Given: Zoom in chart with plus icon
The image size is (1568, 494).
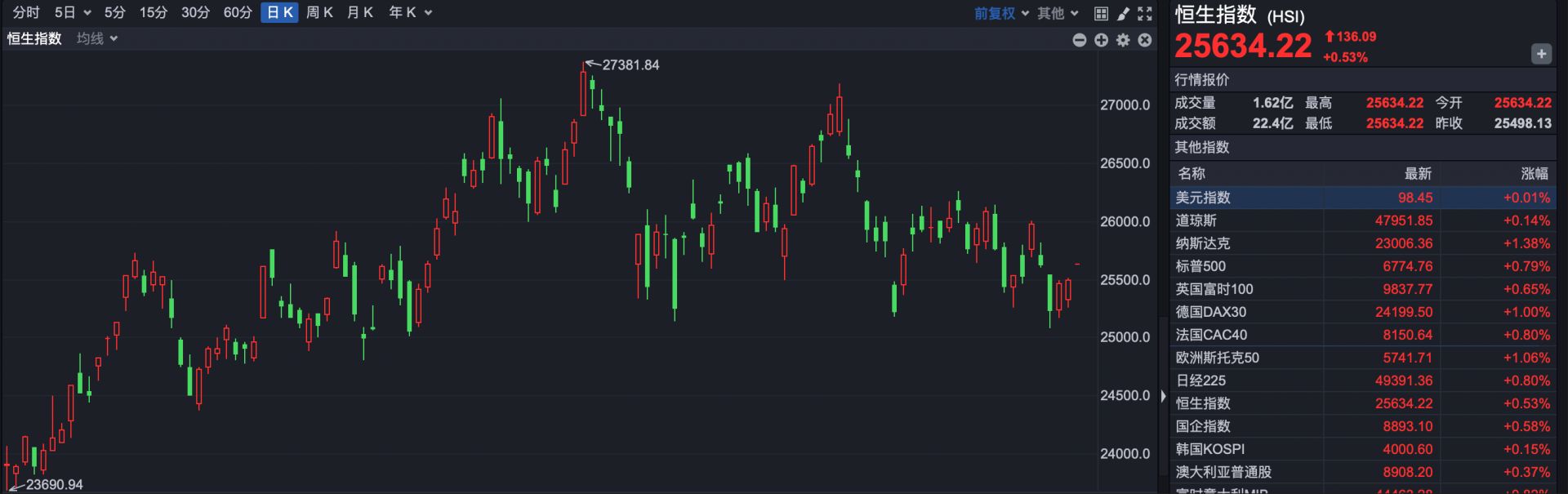Looking at the screenshot, I should 1101,40.
